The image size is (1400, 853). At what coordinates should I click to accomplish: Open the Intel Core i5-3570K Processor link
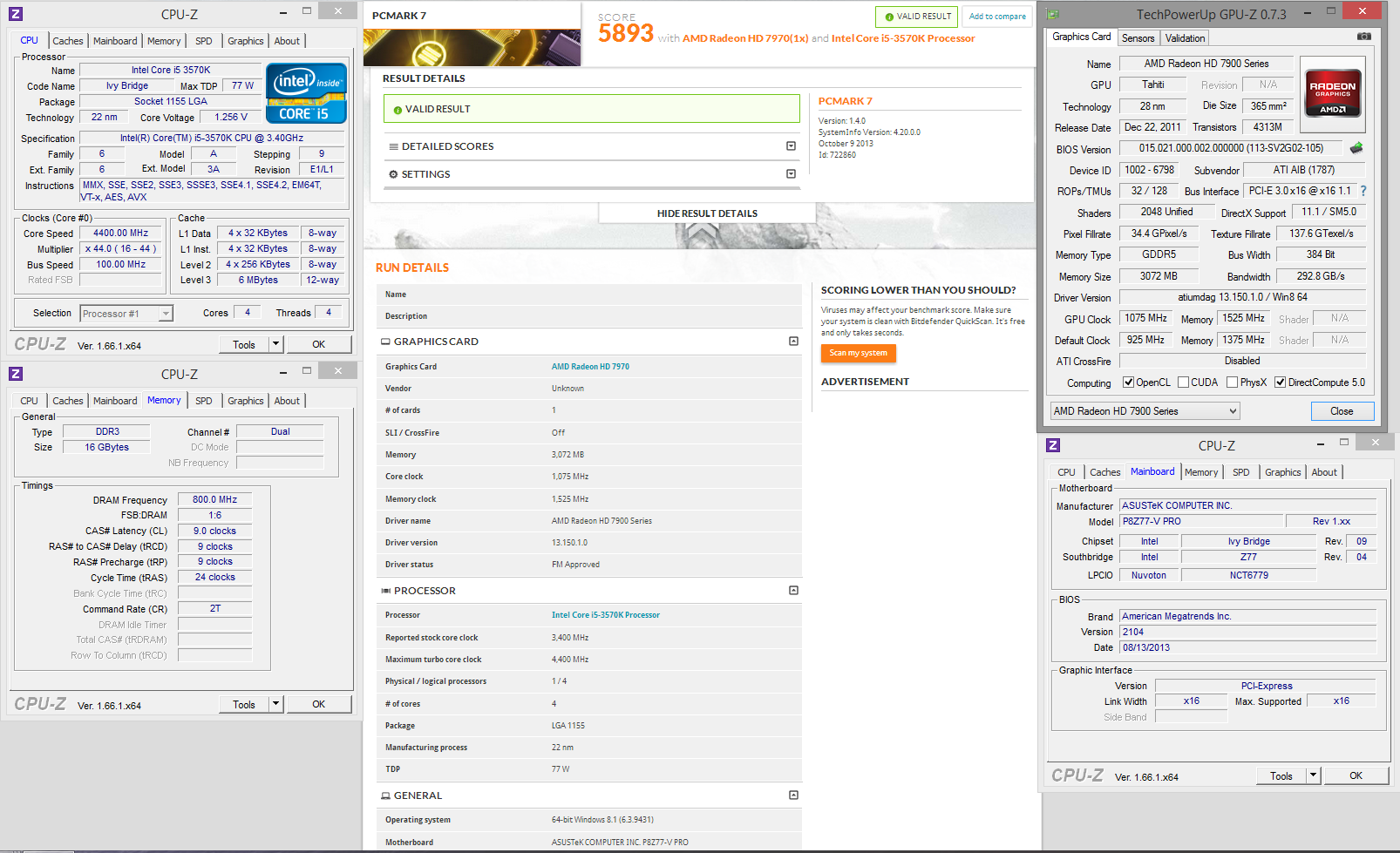[x=605, y=615]
